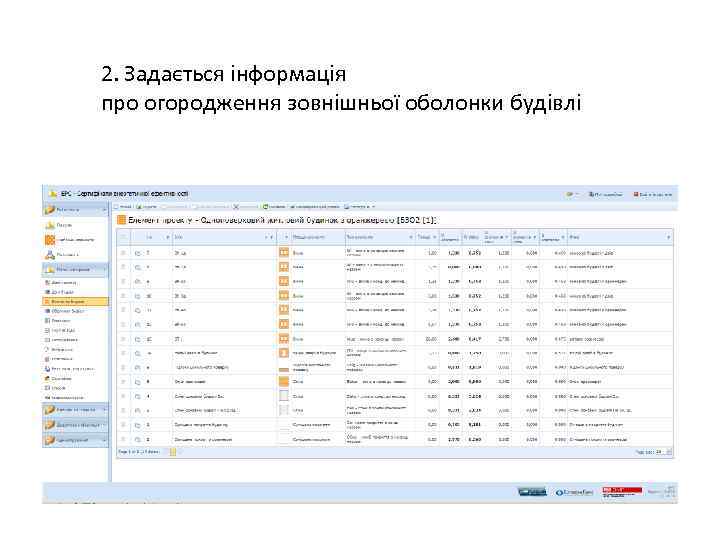The height and width of the screenshot is (540, 720).
Task: Expand the first collapsed bottom sidebar section
Action: click(x=76, y=410)
